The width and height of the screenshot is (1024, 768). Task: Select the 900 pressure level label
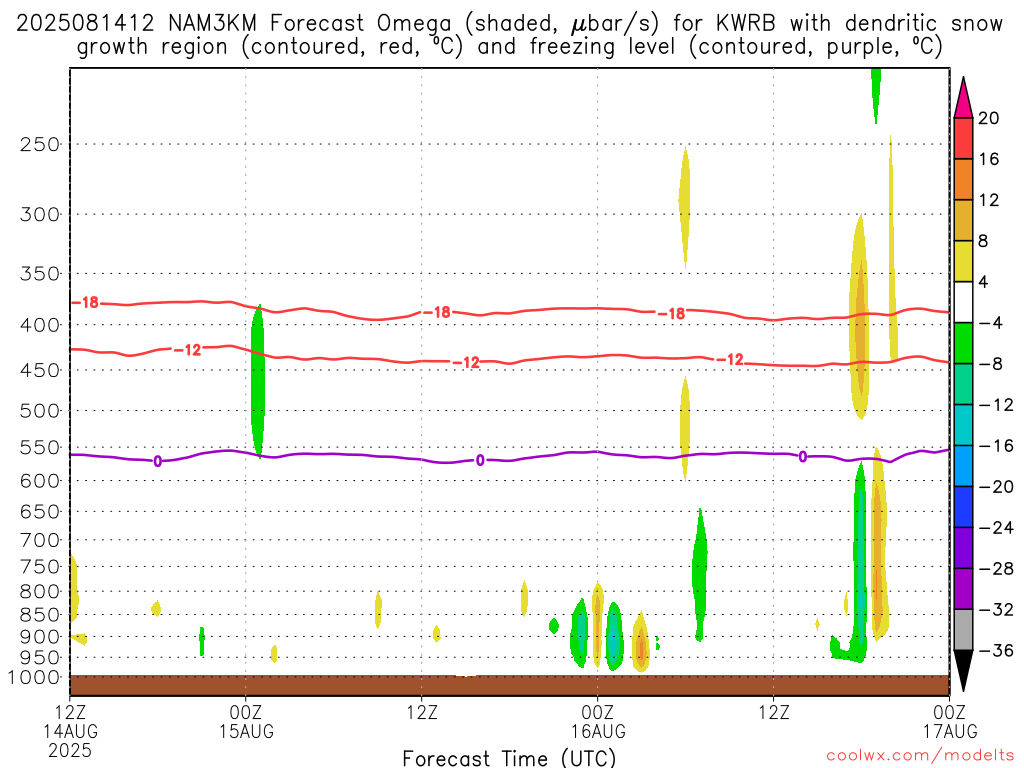(x=40, y=637)
